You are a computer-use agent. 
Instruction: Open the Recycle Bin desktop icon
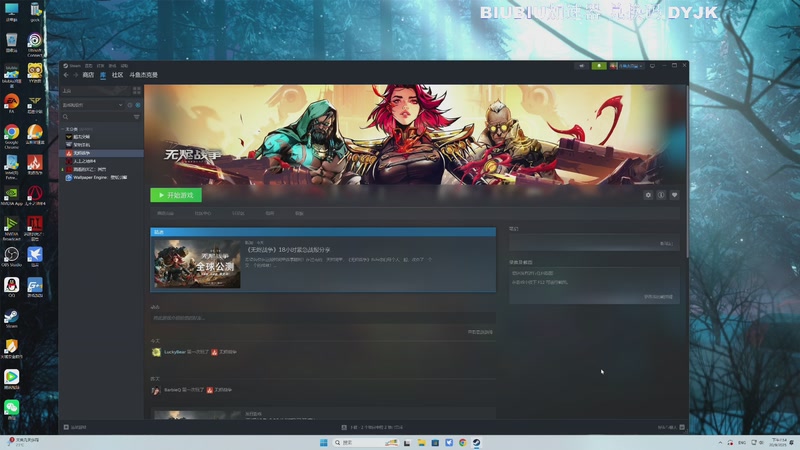point(11,42)
